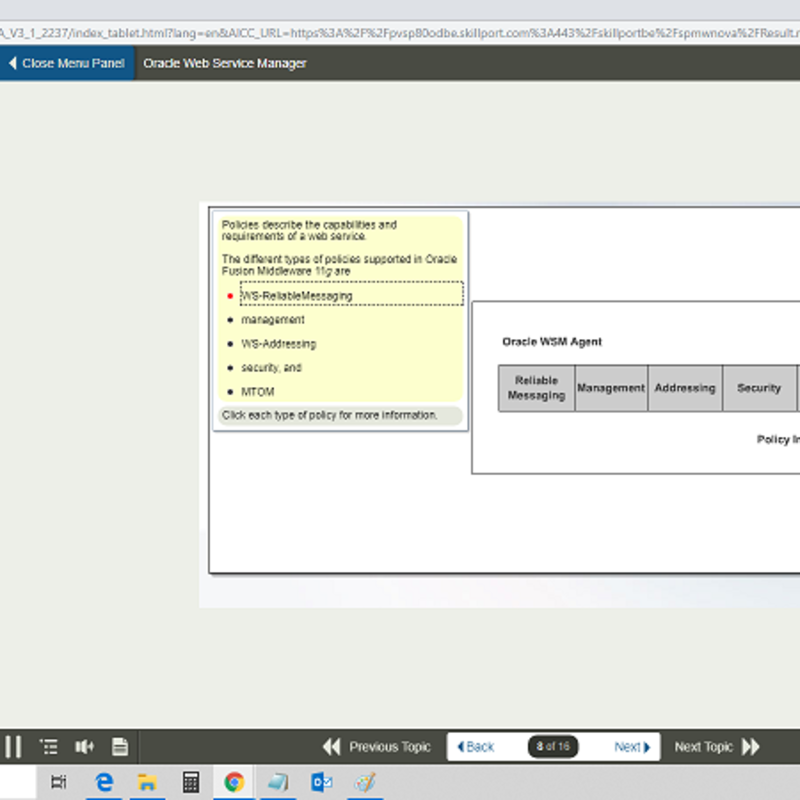Viewport: 800px width, 800px height.
Task: Select the WS-Addressing policy item
Action: [x=279, y=344]
